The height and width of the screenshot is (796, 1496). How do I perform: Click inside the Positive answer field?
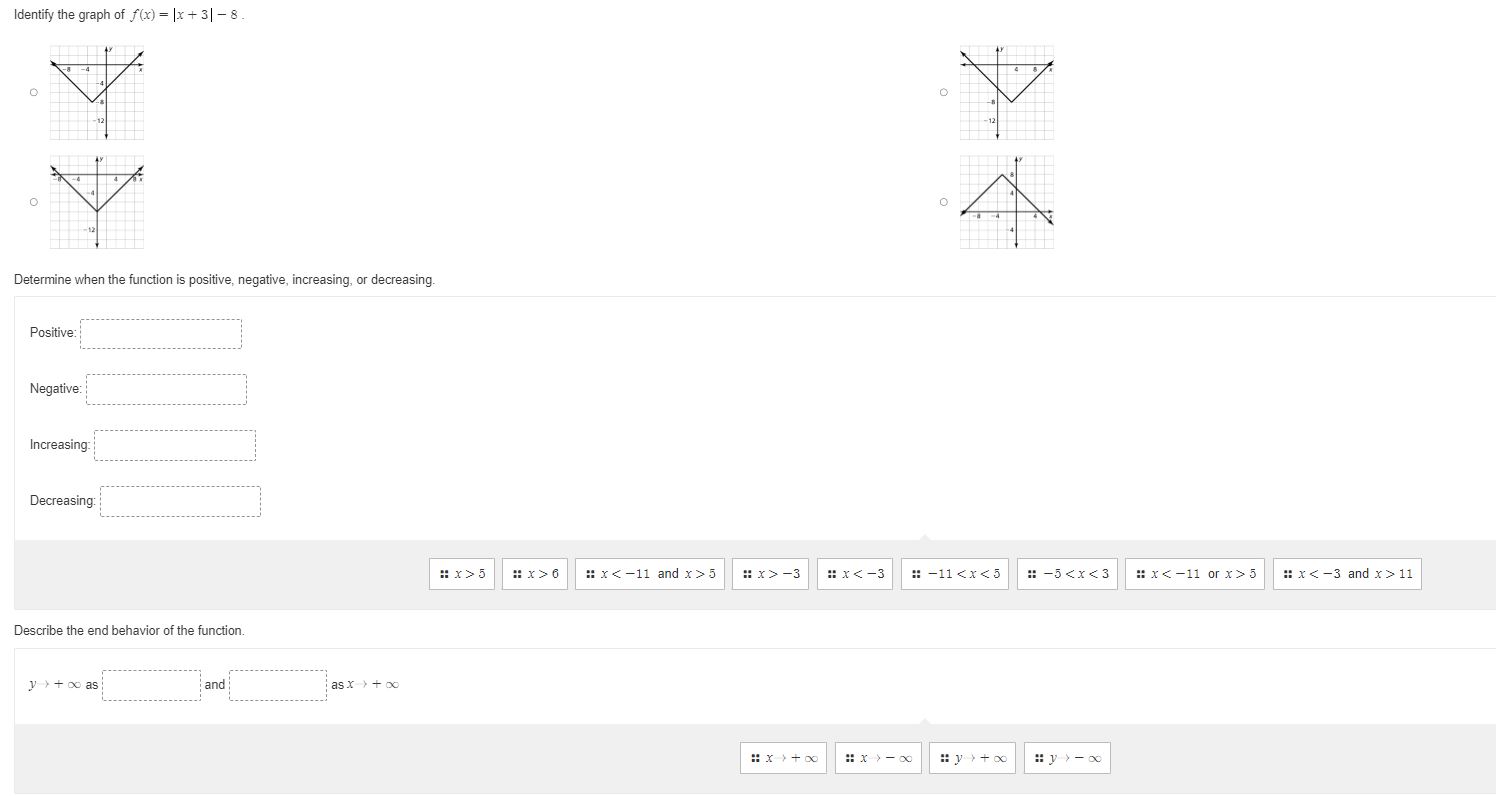coord(160,333)
